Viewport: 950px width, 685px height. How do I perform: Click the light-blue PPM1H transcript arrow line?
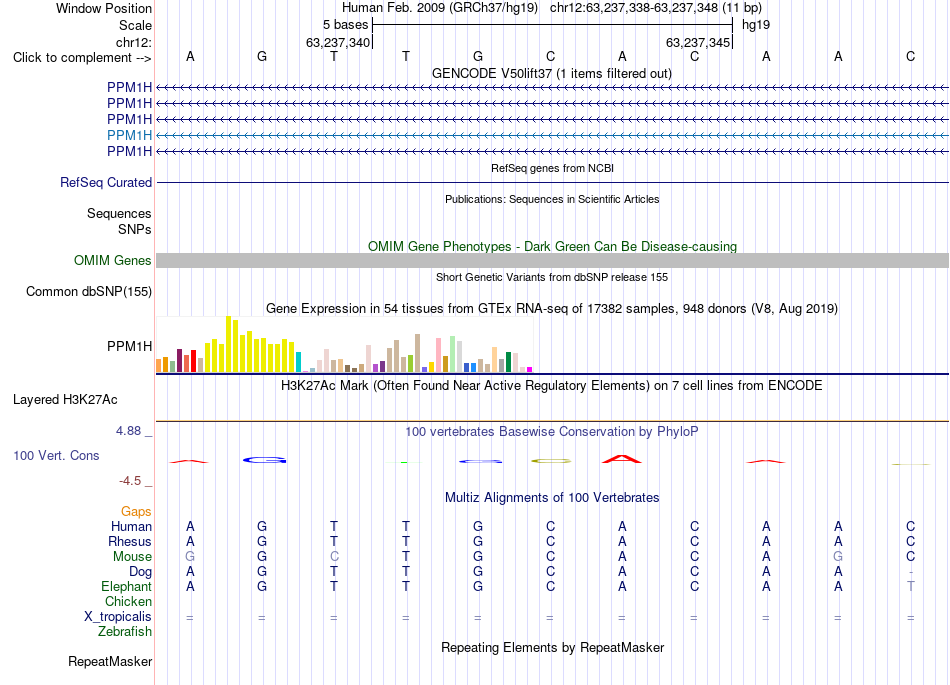(x=552, y=135)
